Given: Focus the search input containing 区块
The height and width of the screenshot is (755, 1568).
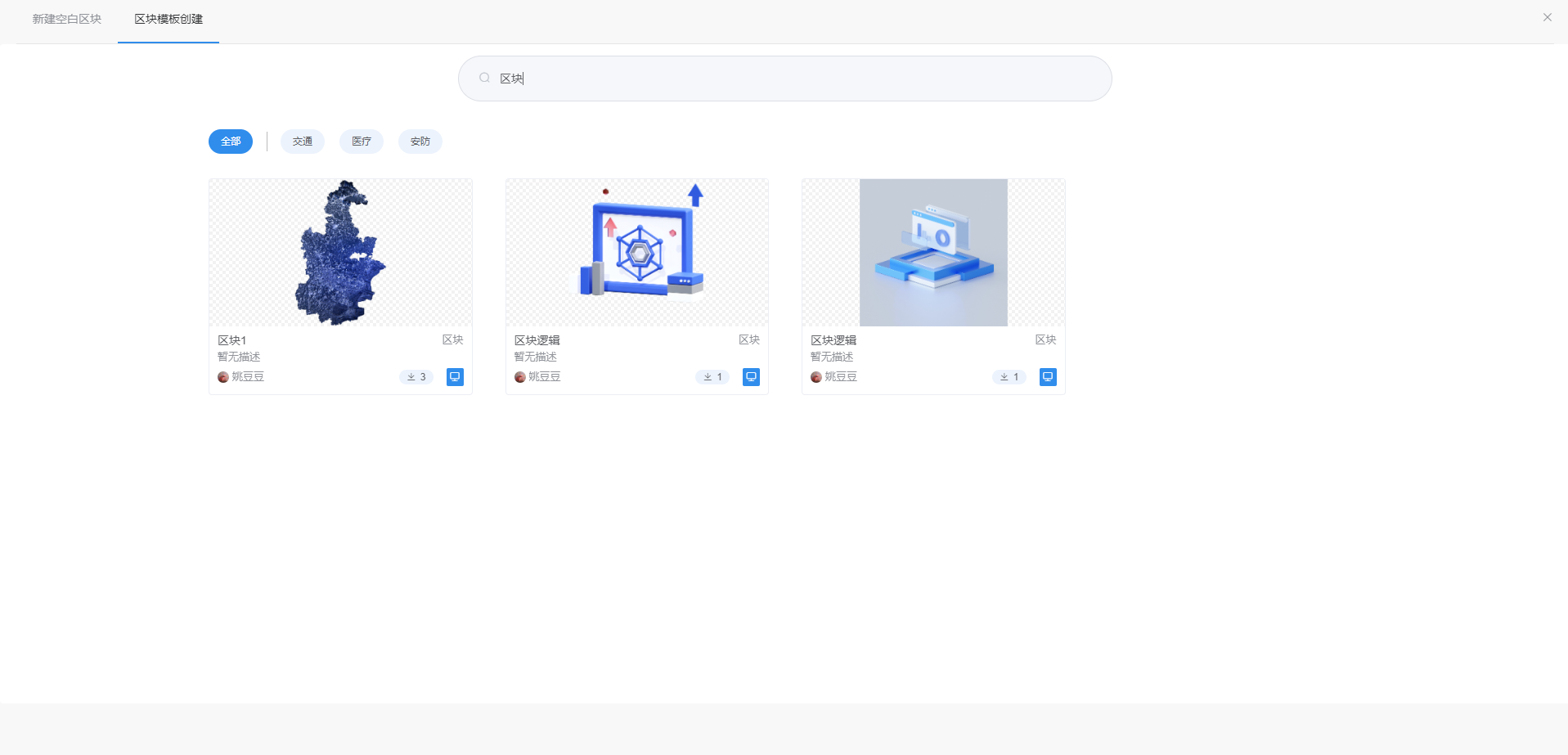Looking at the screenshot, I should coord(785,79).
